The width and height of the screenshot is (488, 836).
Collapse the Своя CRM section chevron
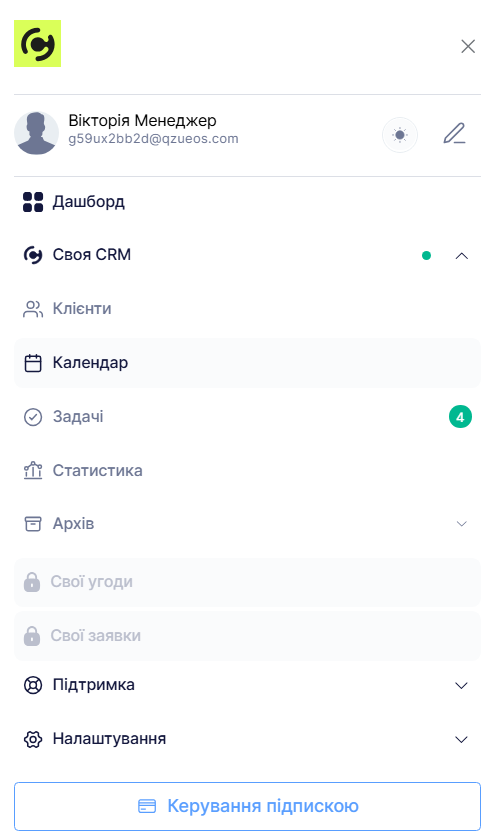click(462, 256)
